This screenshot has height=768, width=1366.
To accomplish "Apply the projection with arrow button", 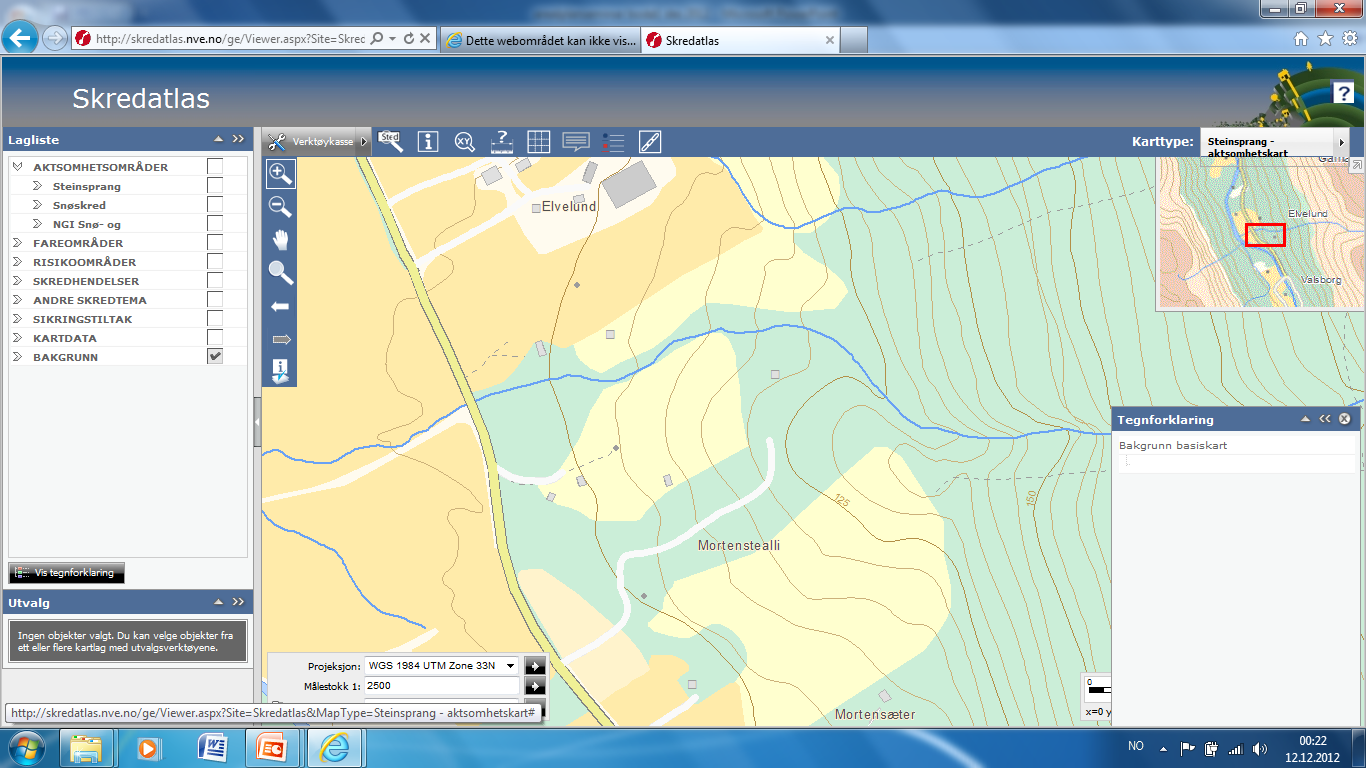I will pyautogui.click(x=535, y=666).
